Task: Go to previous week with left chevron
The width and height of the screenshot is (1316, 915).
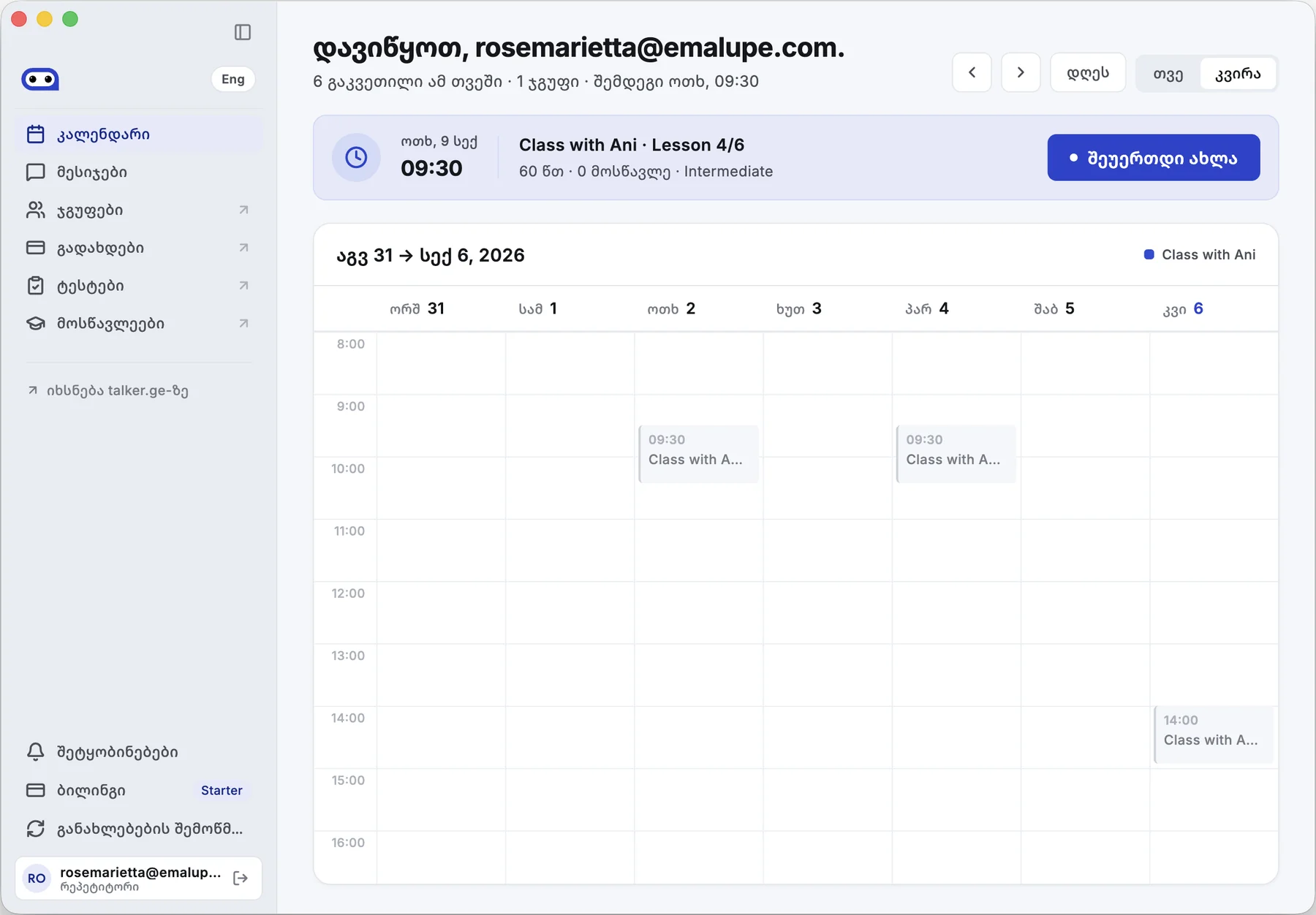Action: [x=972, y=72]
